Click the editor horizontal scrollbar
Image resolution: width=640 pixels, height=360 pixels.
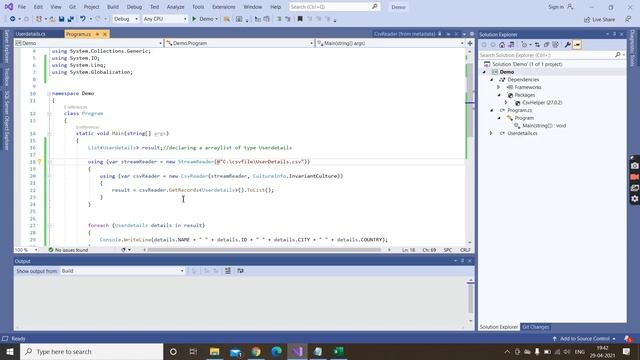coord(264,250)
